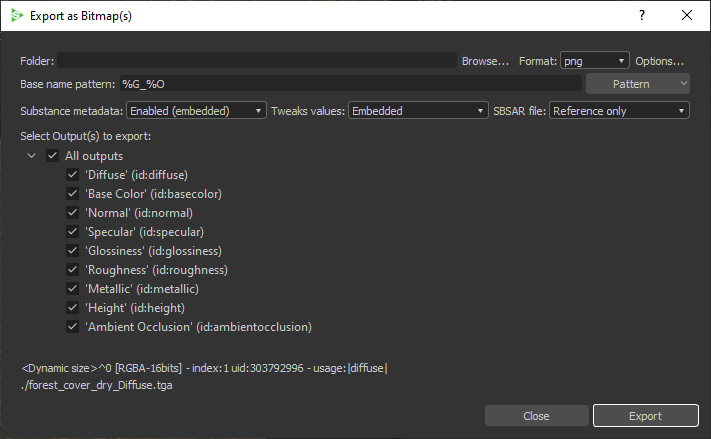Click the Substance Designer logo icon
The height and width of the screenshot is (439, 711).
17,16
